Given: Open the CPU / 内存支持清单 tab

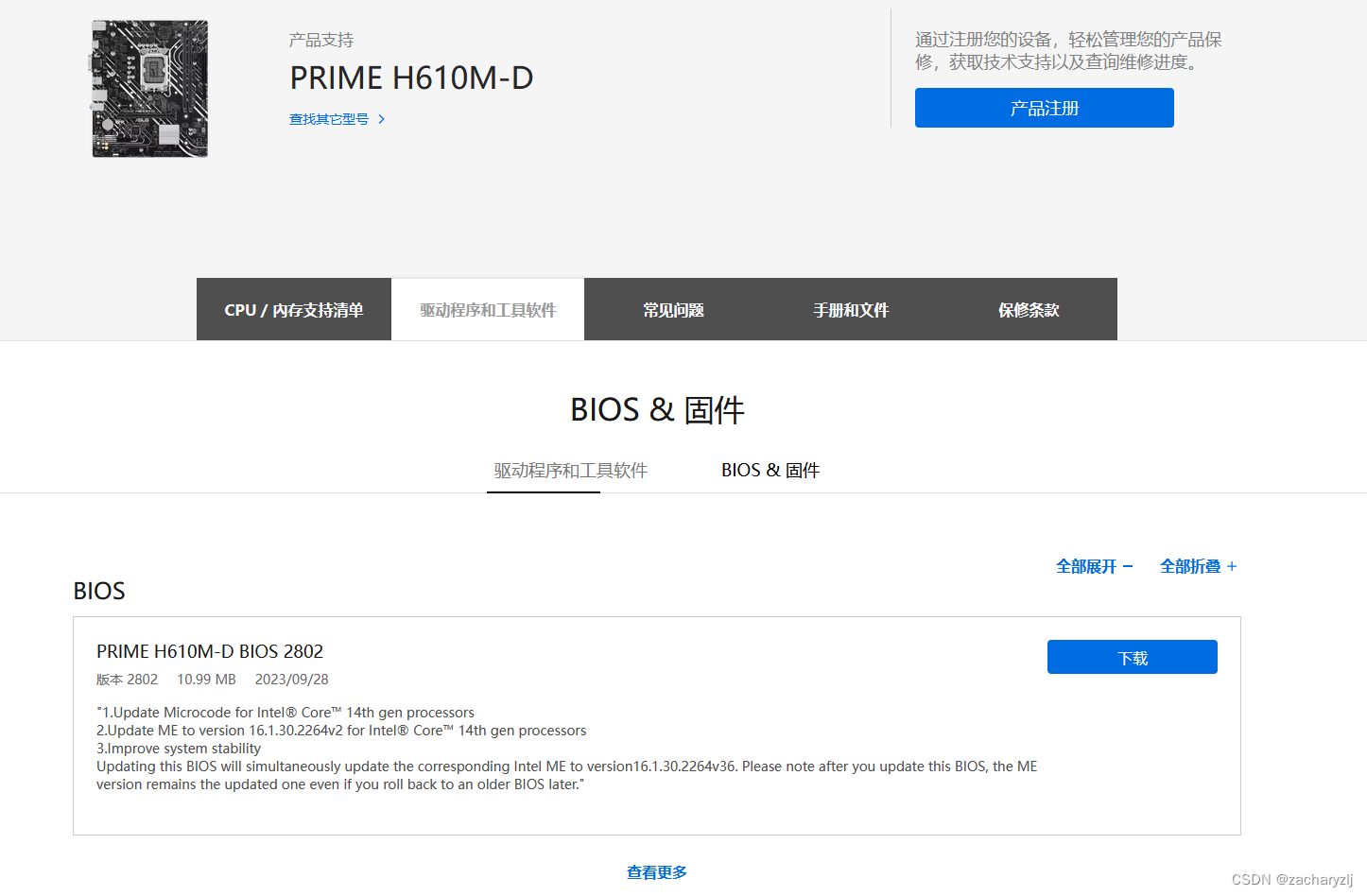Looking at the screenshot, I should coord(294,310).
